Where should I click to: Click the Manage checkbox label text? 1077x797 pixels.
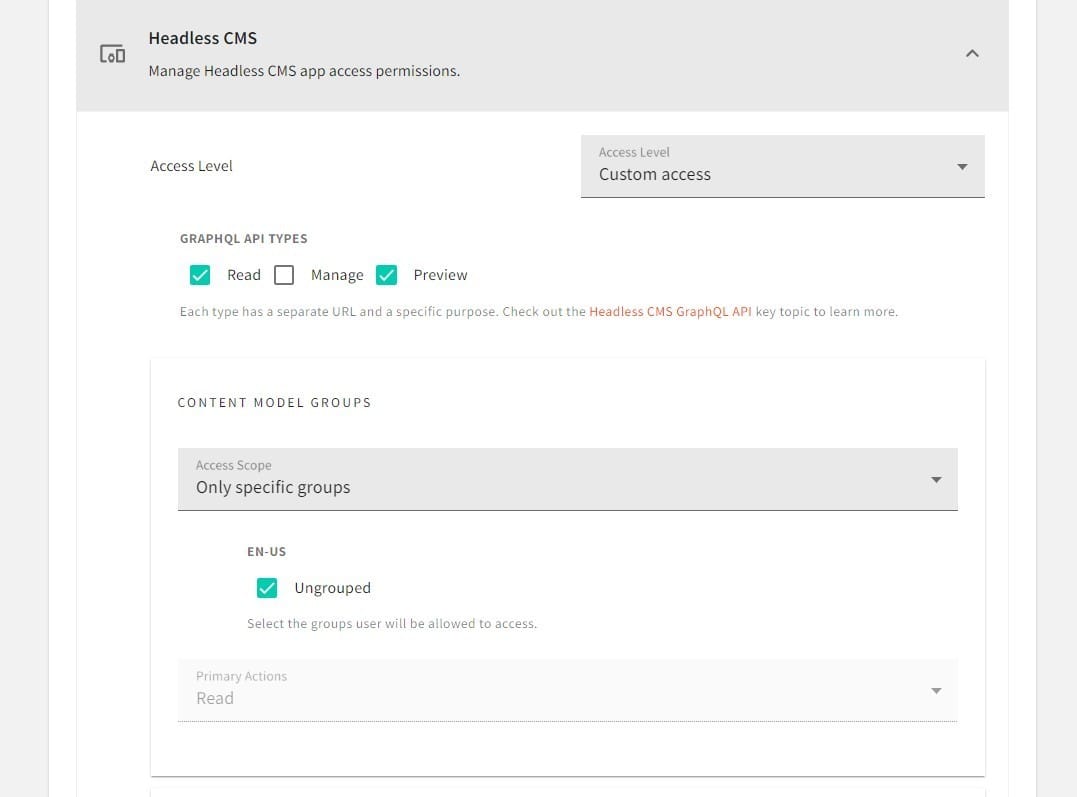[337, 275]
